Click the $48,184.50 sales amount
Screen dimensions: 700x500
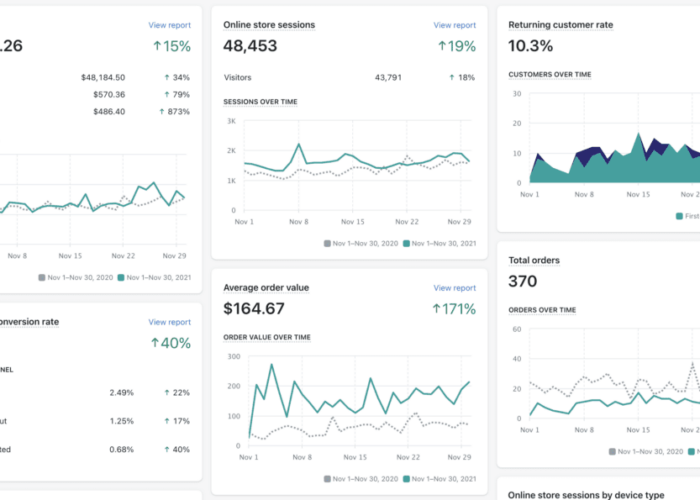click(103, 78)
